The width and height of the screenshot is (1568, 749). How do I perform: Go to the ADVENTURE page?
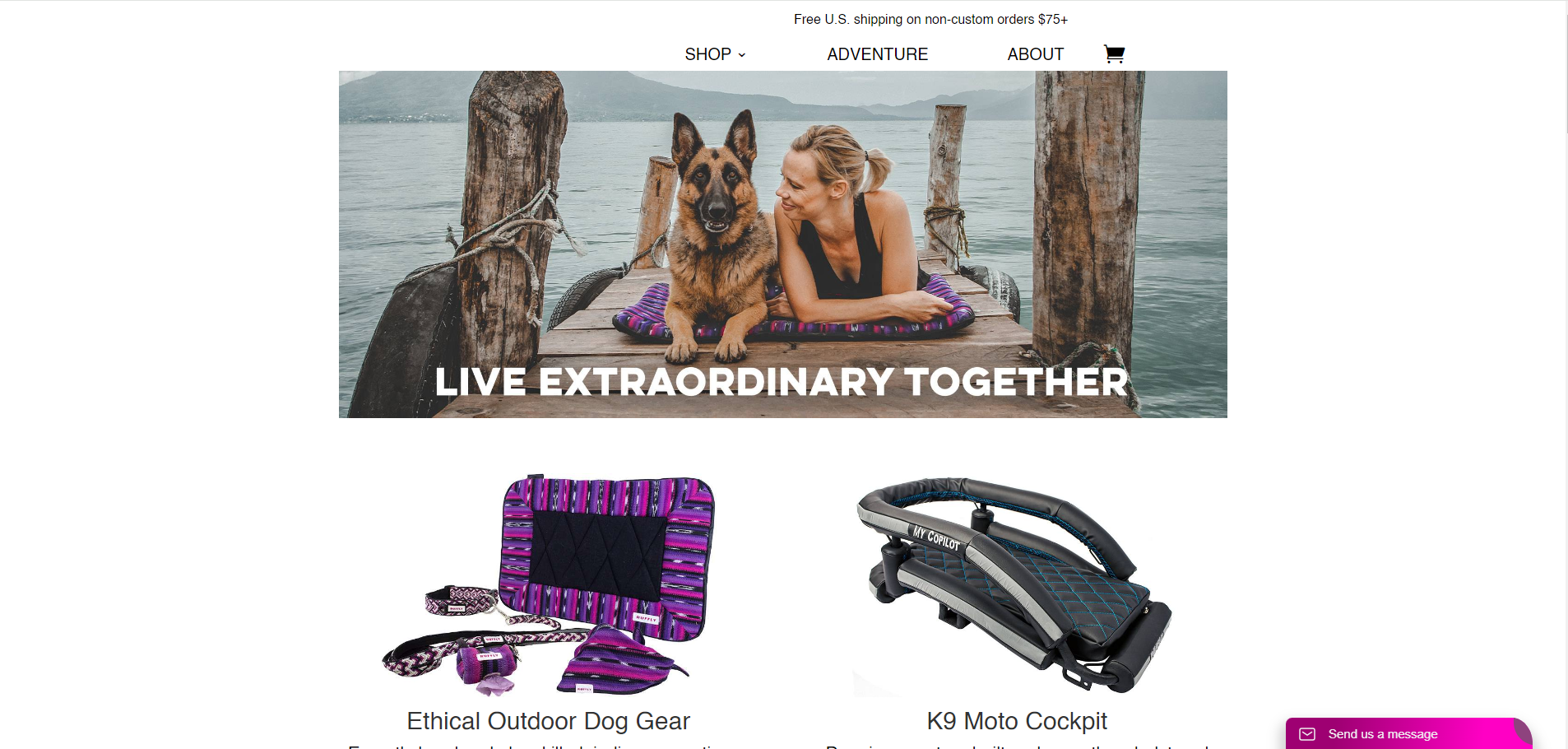point(877,54)
